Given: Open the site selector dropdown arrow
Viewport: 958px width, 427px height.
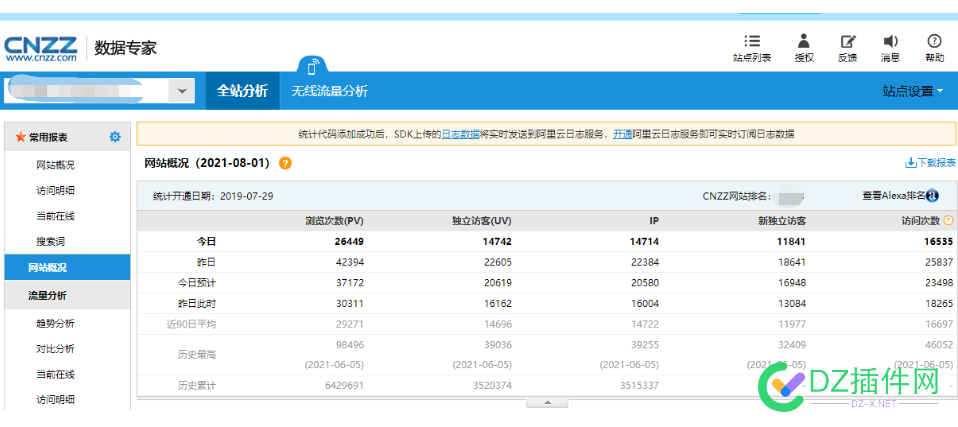Looking at the screenshot, I should [181, 91].
